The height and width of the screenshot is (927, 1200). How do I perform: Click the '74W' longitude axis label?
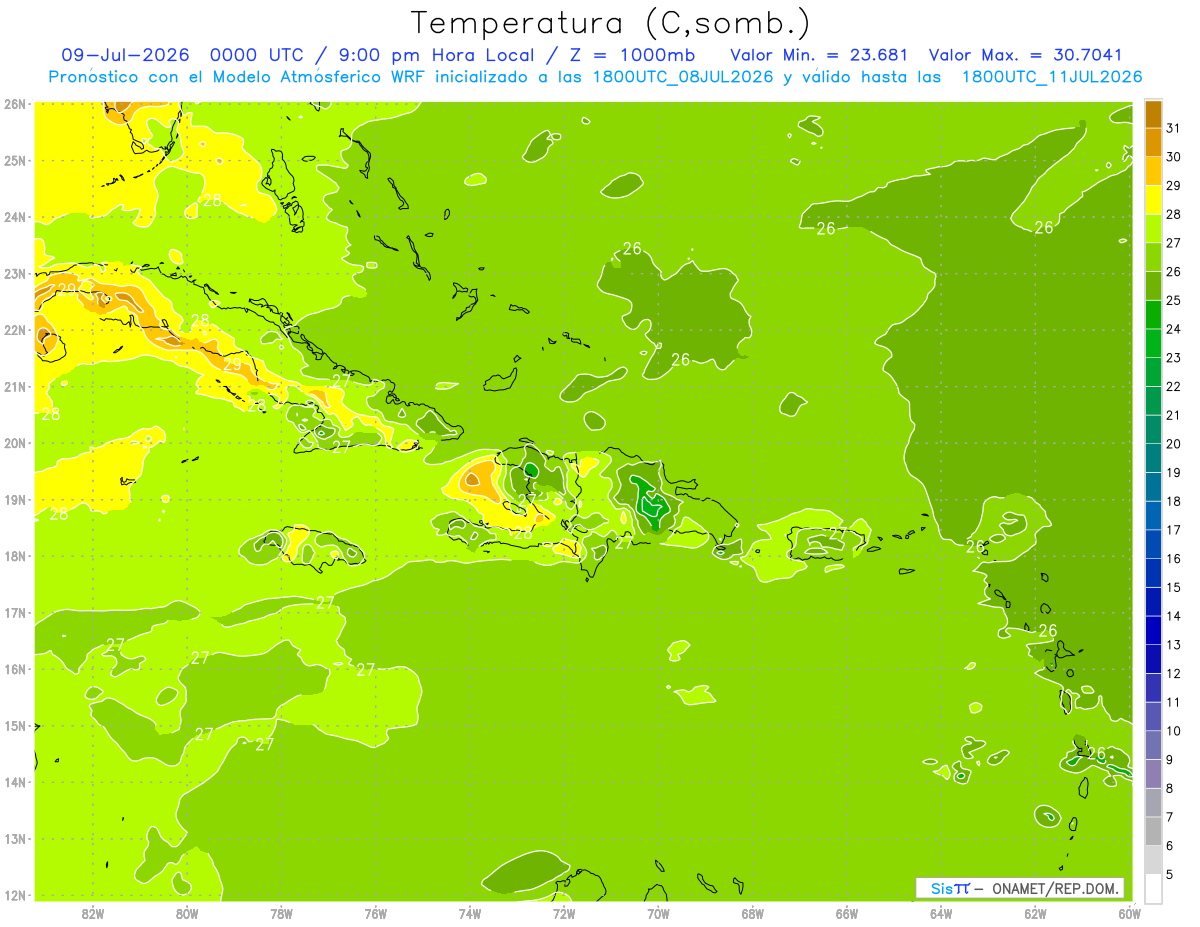pyautogui.click(x=470, y=913)
